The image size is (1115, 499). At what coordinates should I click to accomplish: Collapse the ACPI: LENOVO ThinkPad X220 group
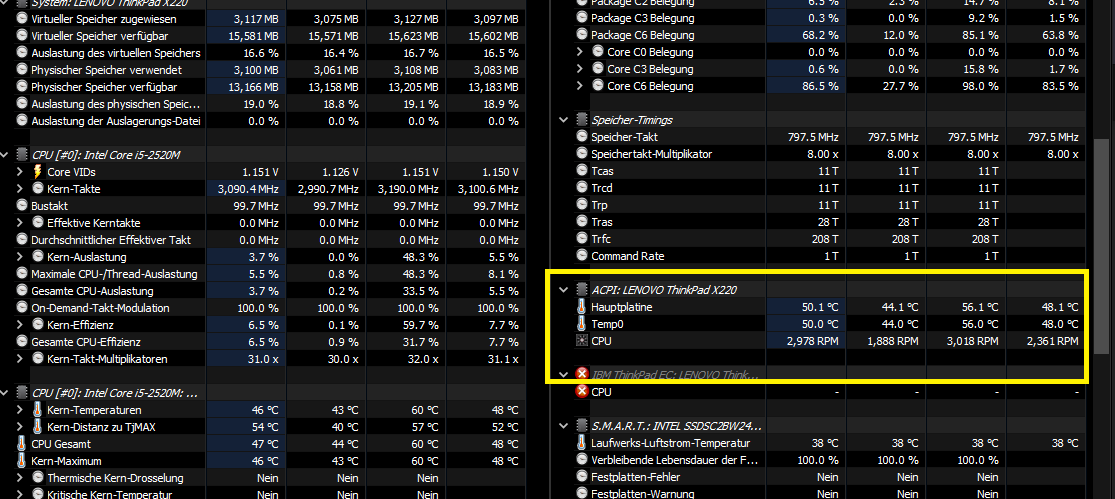pyautogui.click(x=564, y=290)
